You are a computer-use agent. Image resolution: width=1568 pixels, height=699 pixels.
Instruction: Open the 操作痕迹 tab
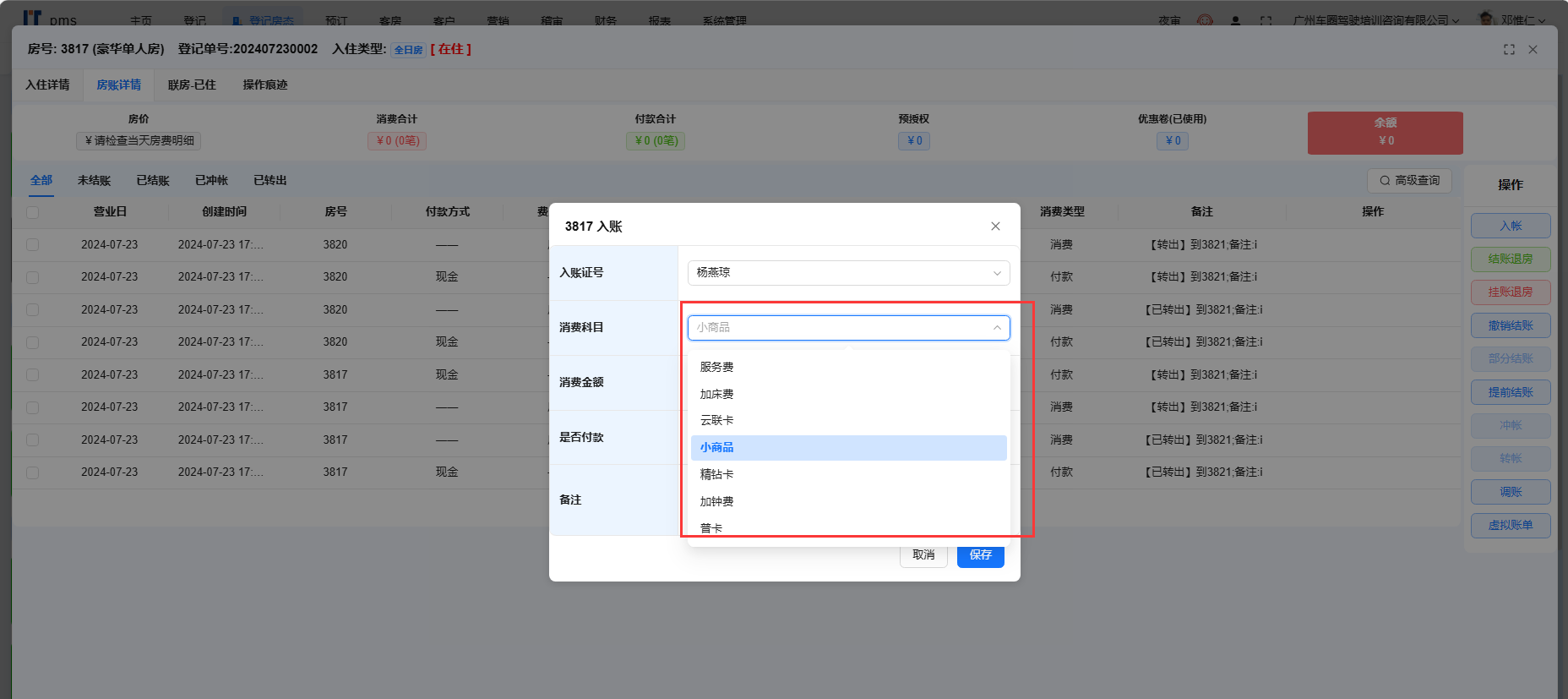point(265,85)
